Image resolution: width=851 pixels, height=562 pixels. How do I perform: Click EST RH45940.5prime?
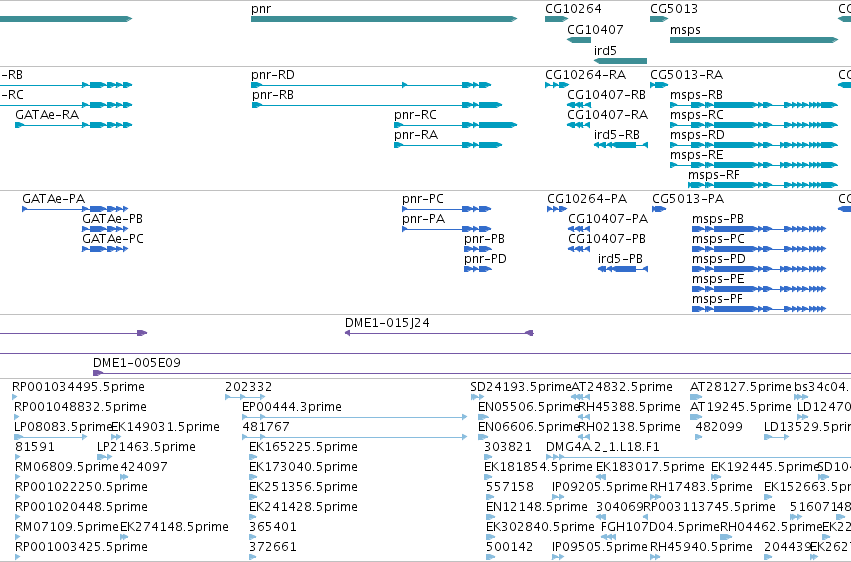click(x=701, y=547)
